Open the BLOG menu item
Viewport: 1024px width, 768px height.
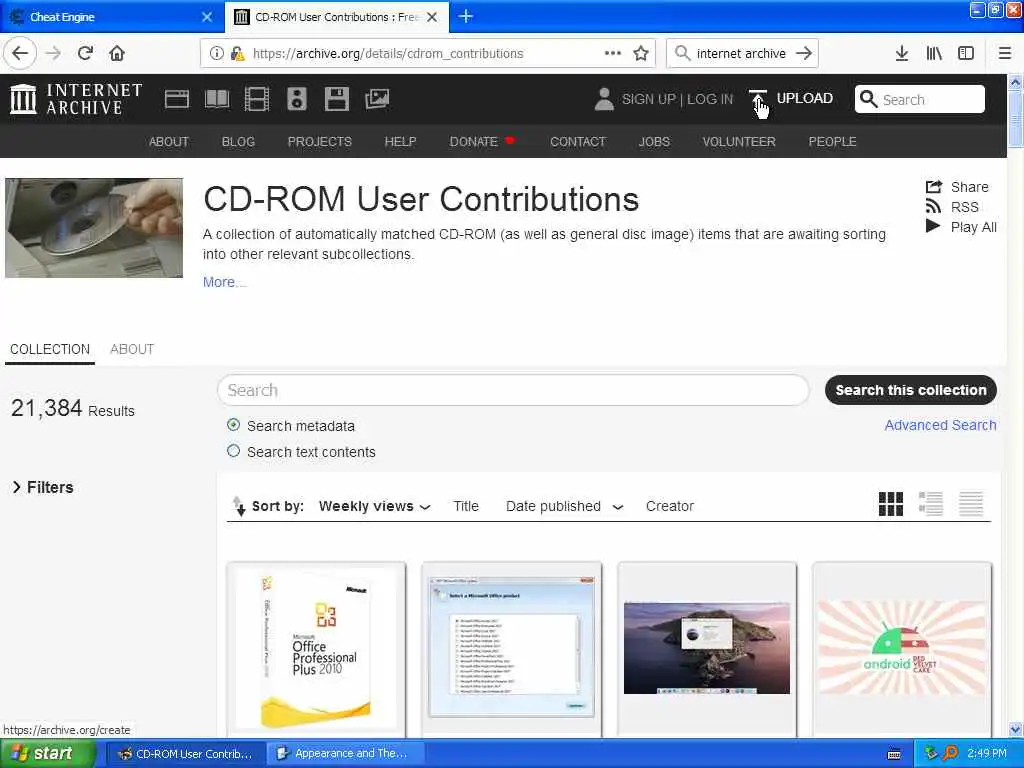tap(238, 142)
